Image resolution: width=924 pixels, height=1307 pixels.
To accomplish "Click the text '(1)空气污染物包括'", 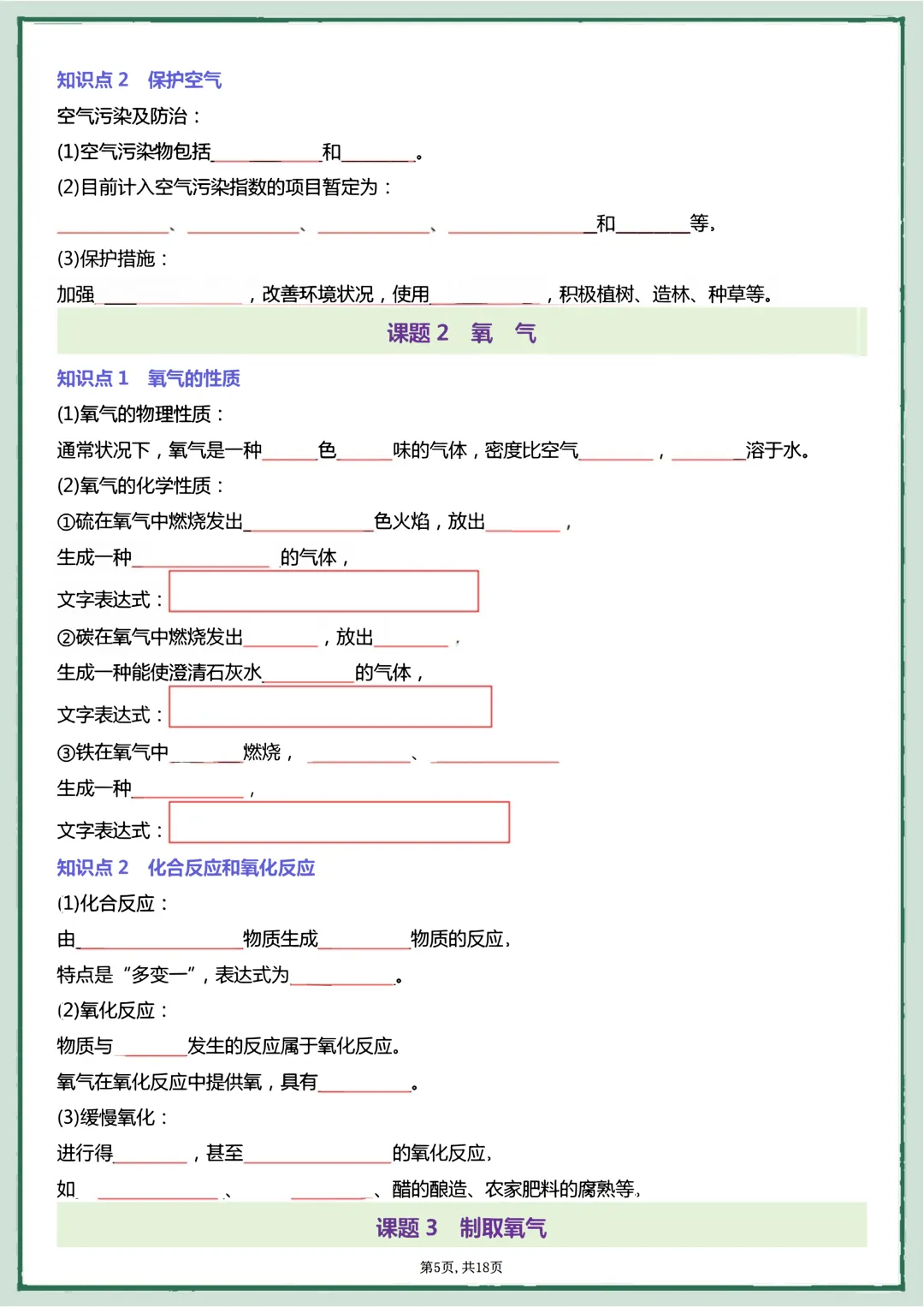I will 134,152.
